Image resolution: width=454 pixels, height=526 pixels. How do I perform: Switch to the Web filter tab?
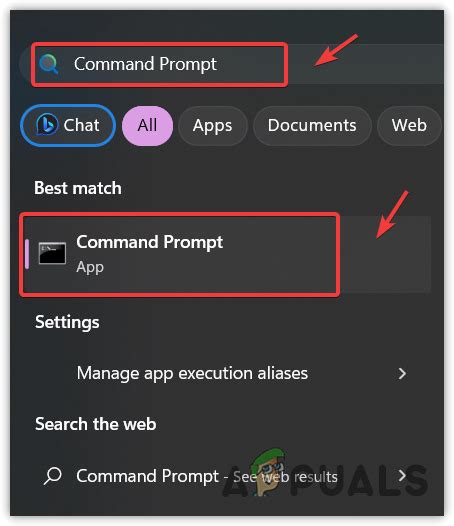[409, 126]
